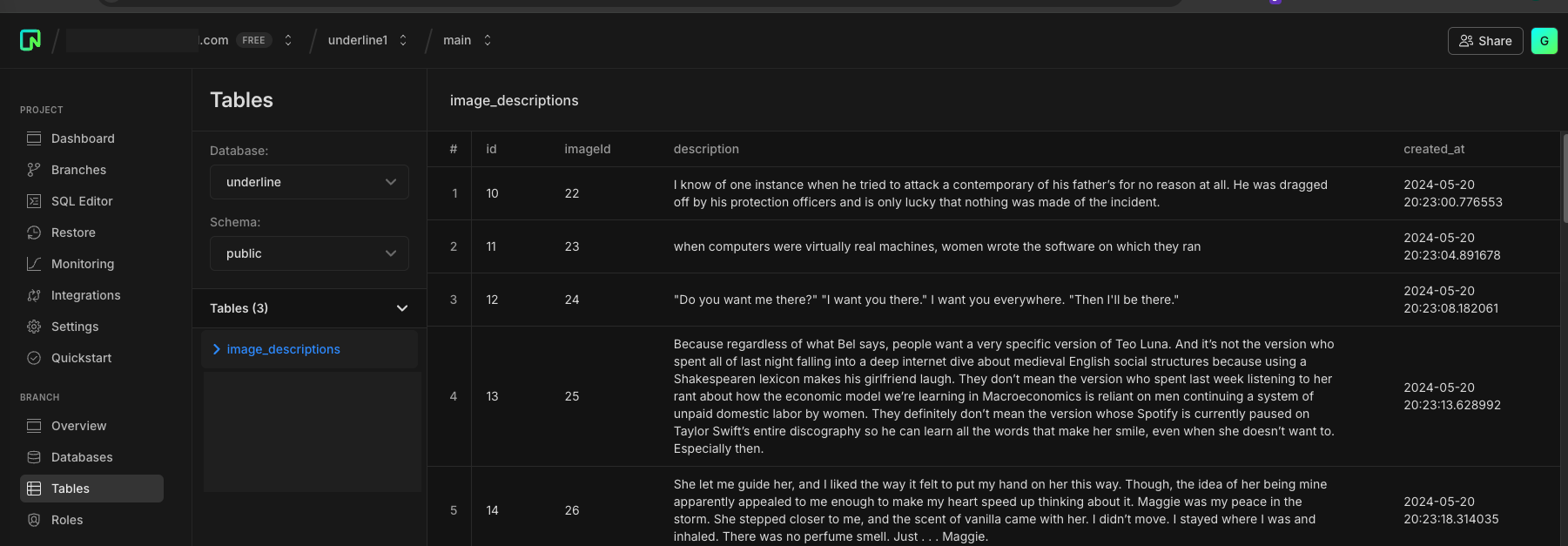Open the underline1 project switcher

[x=367, y=40]
